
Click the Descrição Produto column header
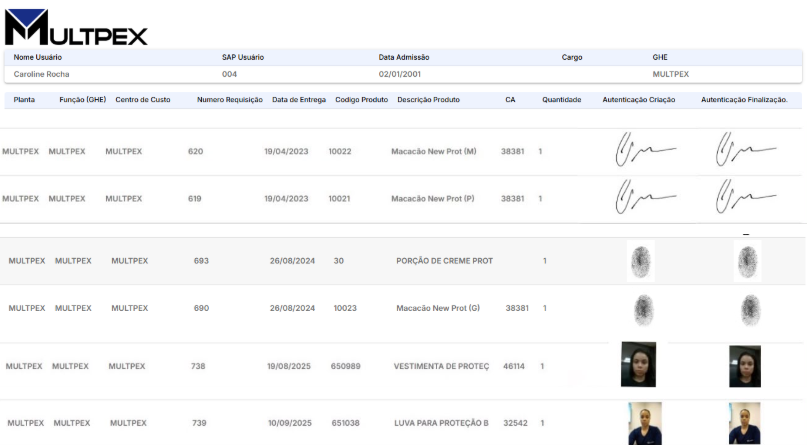pos(428,100)
